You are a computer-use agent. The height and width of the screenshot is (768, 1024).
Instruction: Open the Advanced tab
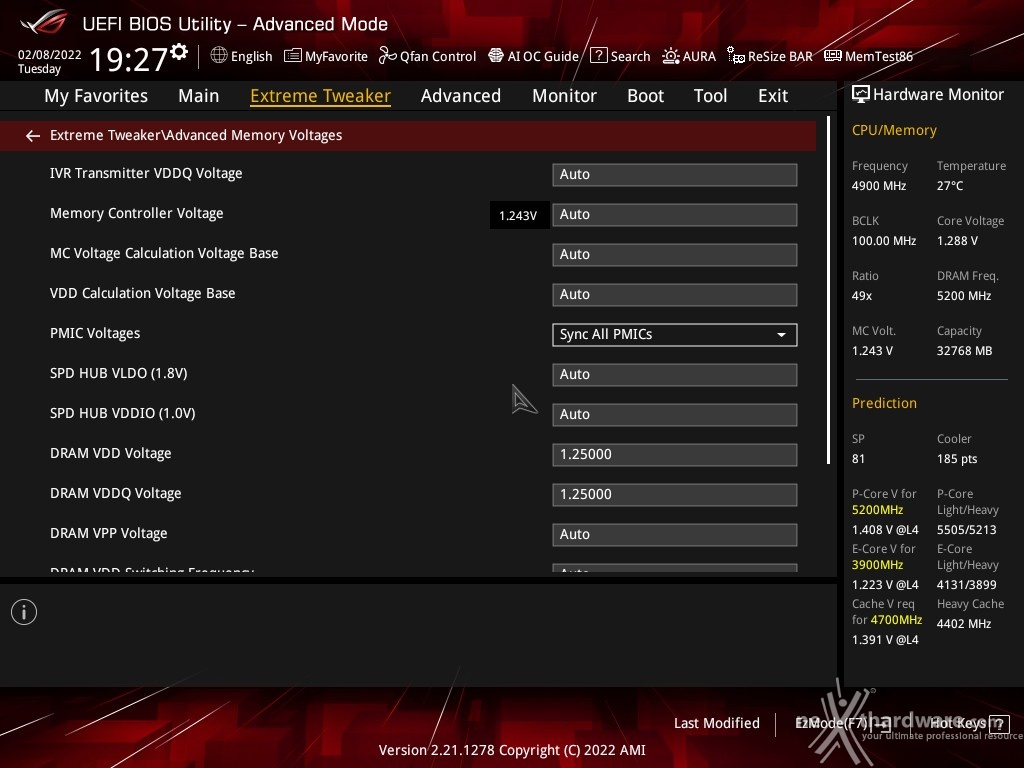460,96
